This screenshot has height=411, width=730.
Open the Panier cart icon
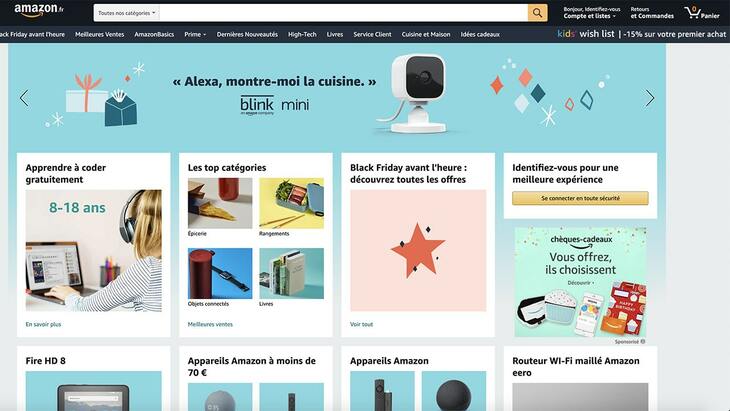[x=702, y=13]
